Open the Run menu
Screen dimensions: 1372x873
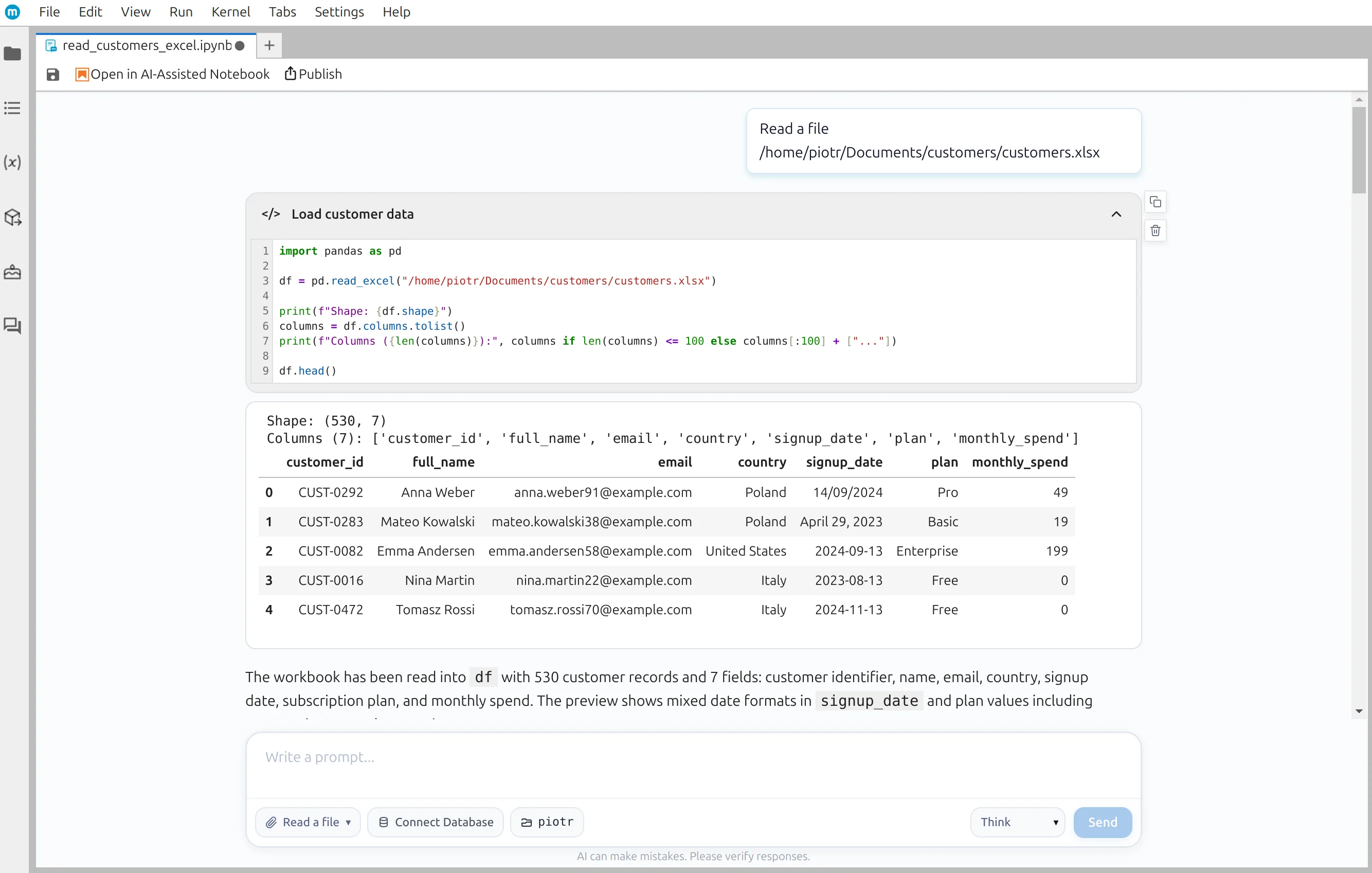pos(180,12)
